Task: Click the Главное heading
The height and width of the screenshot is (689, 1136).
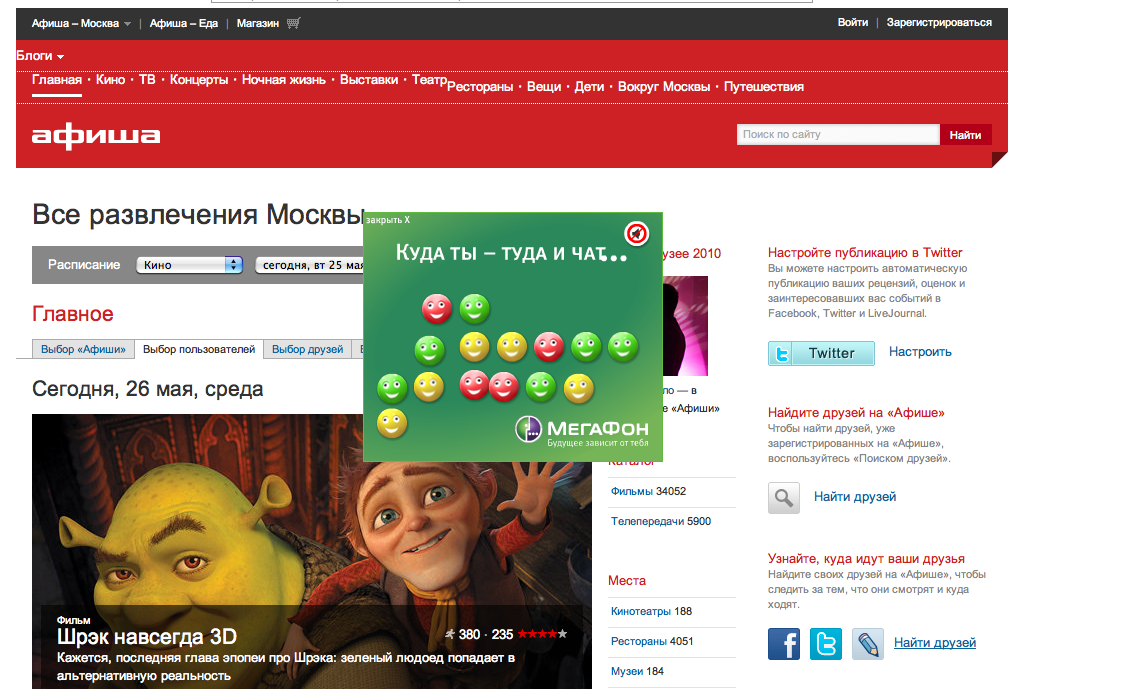Action: tap(72, 314)
